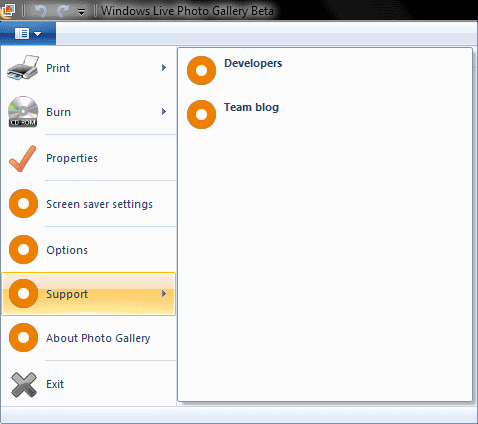Viewport: 478px width, 424px height.
Task: Select the Options menu entry
Action: [89, 250]
